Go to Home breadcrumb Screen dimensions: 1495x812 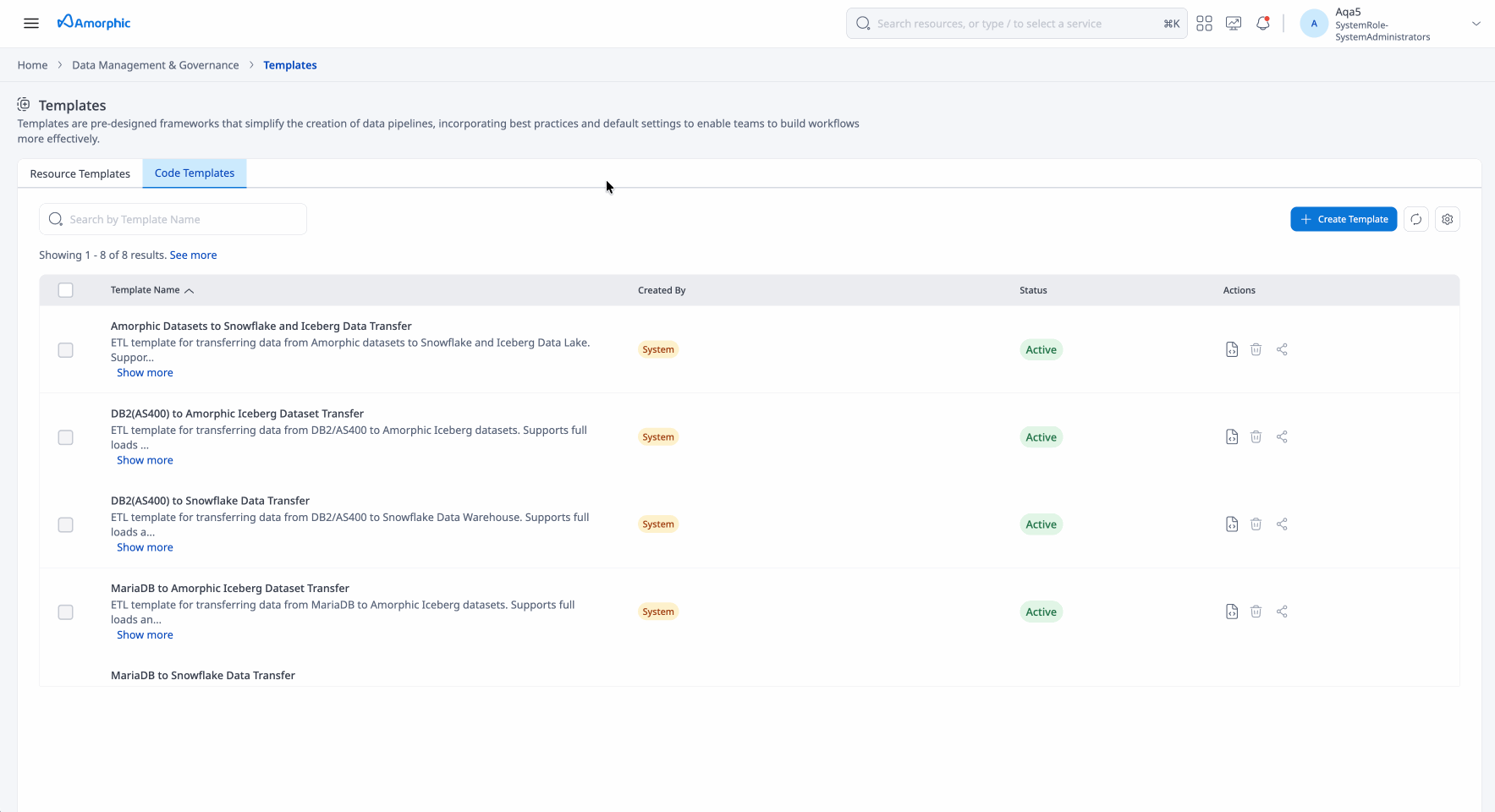coord(32,65)
